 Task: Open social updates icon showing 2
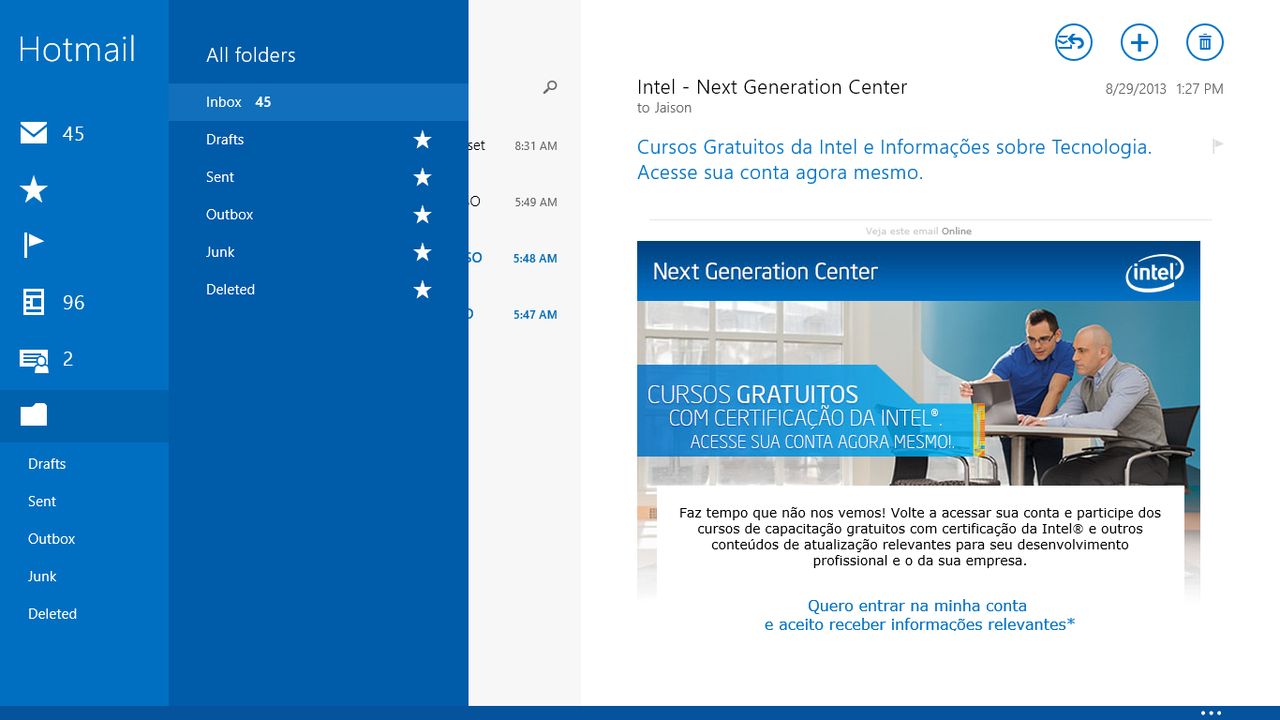[34, 359]
